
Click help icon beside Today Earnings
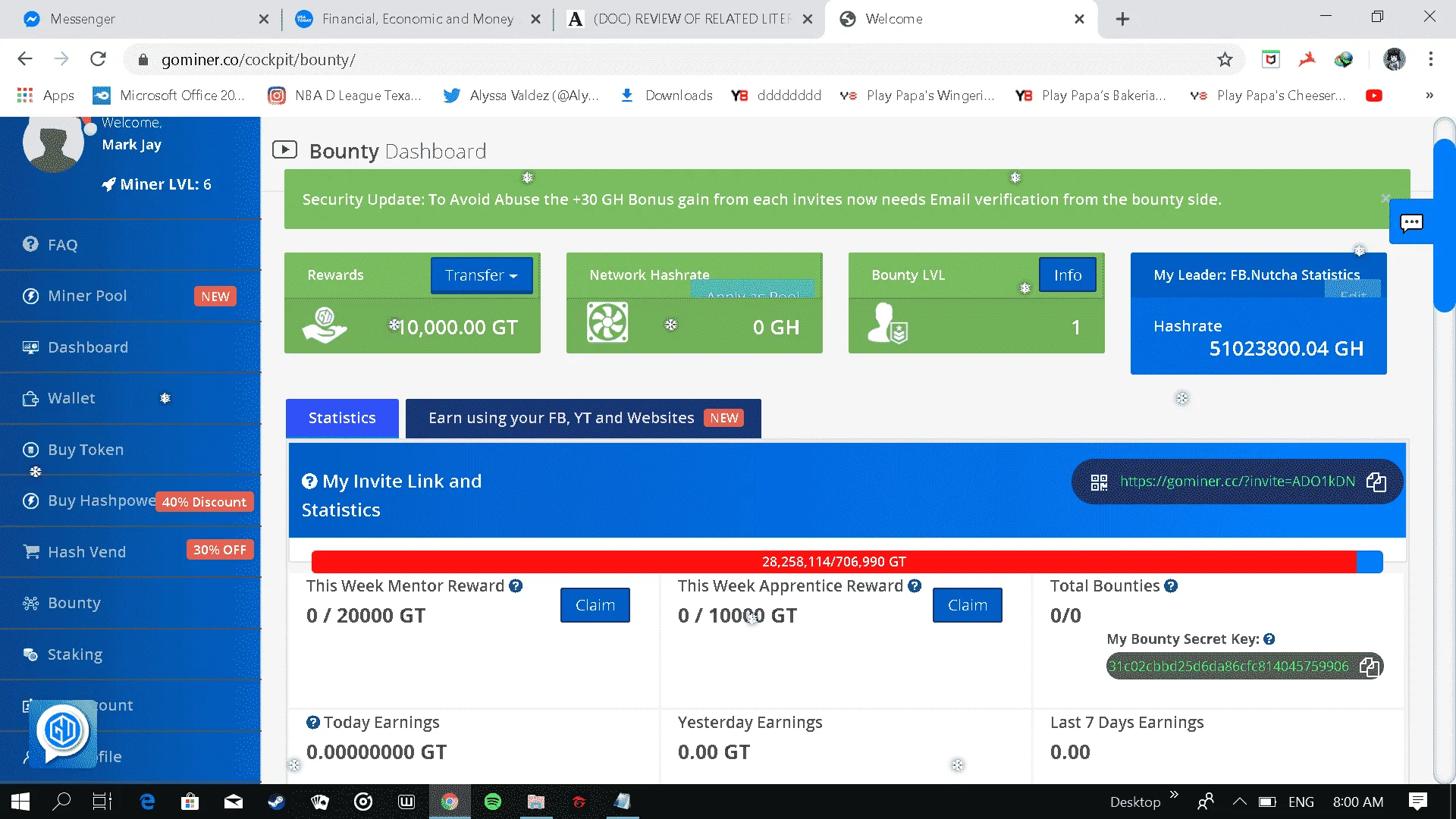tap(313, 723)
